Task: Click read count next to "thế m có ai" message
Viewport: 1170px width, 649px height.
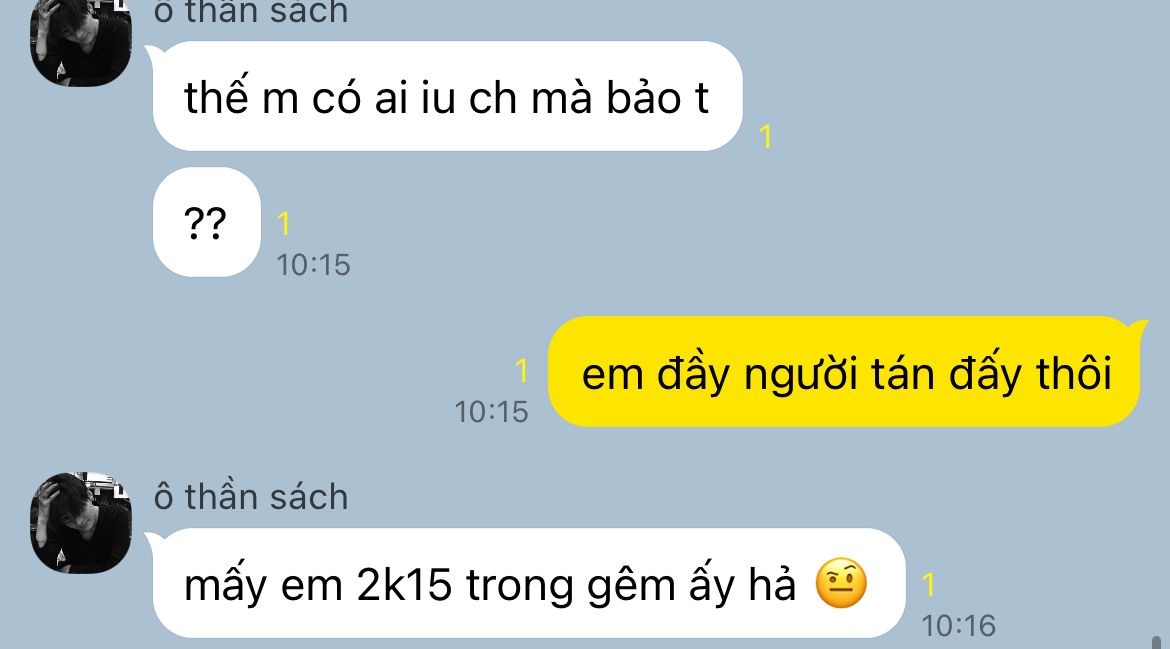Action: coord(765,137)
